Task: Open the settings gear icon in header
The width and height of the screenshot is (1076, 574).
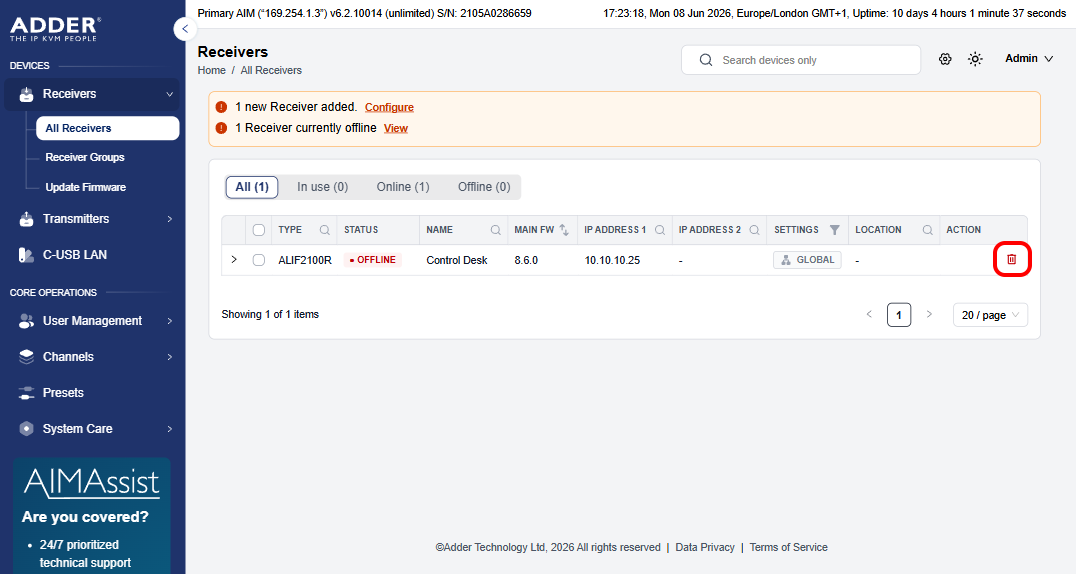Action: point(945,59)
